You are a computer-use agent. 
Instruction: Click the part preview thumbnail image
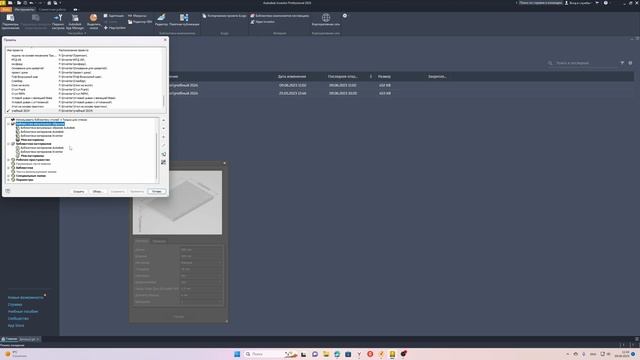177,202
